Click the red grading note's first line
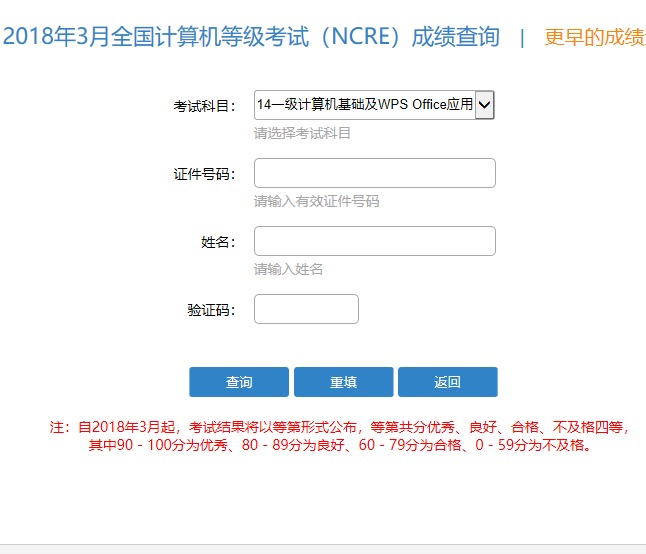The height and width of the screenshot is (554, 646). click(x=339, y=427)
